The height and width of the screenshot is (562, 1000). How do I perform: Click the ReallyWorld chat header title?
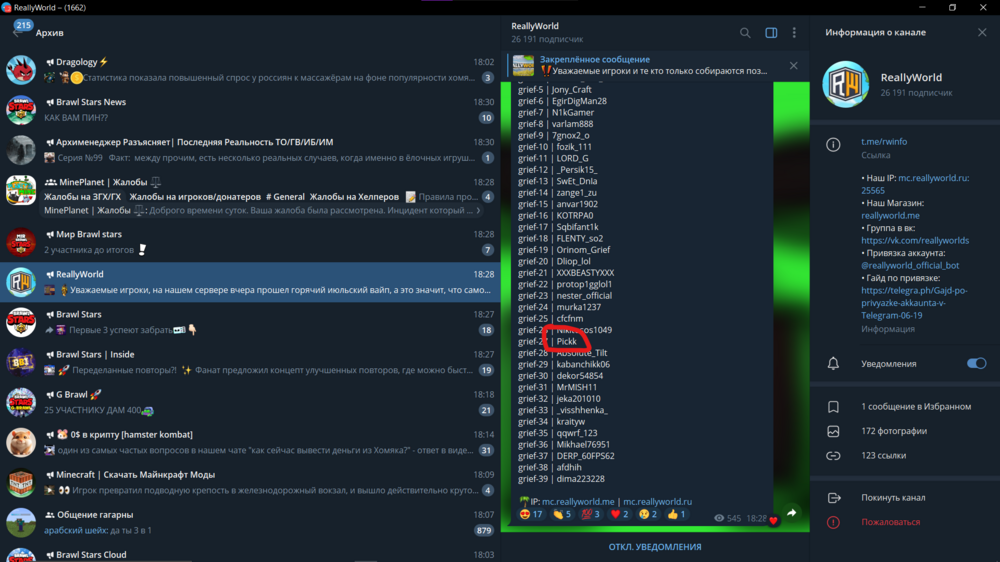pyautogui.click(x=535, y=26)
